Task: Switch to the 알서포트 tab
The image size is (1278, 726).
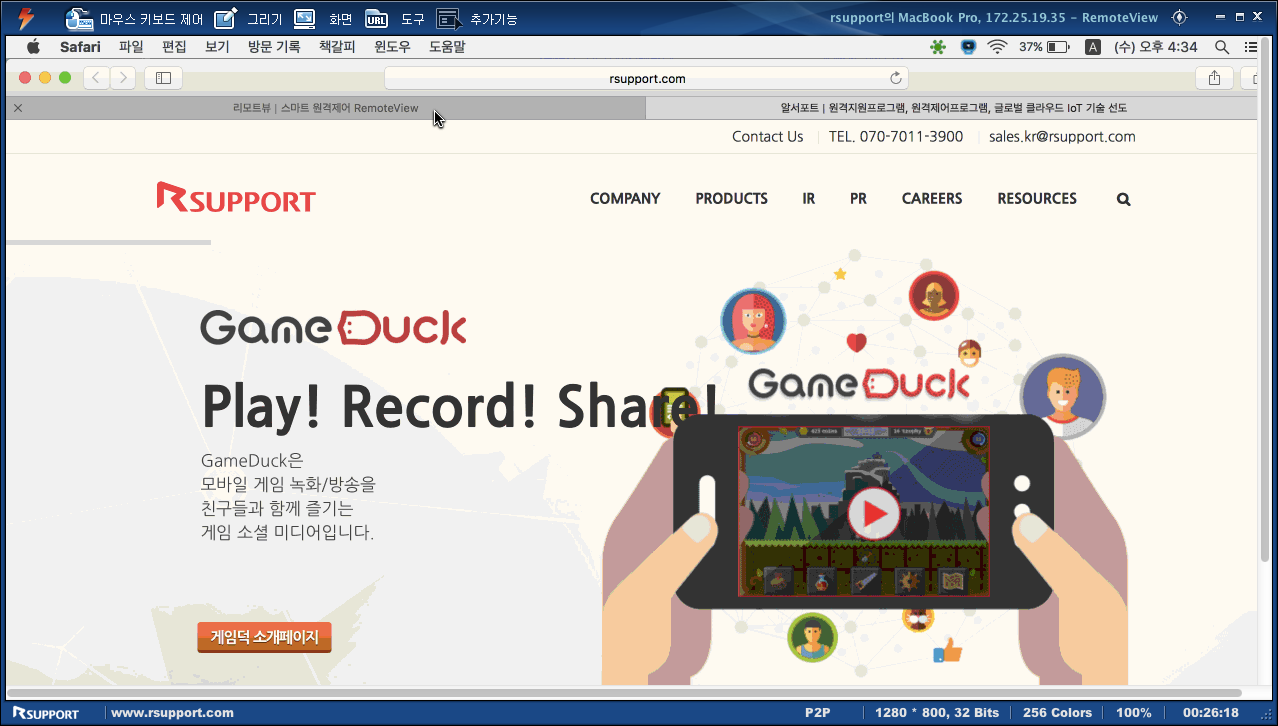Action: 953,108
